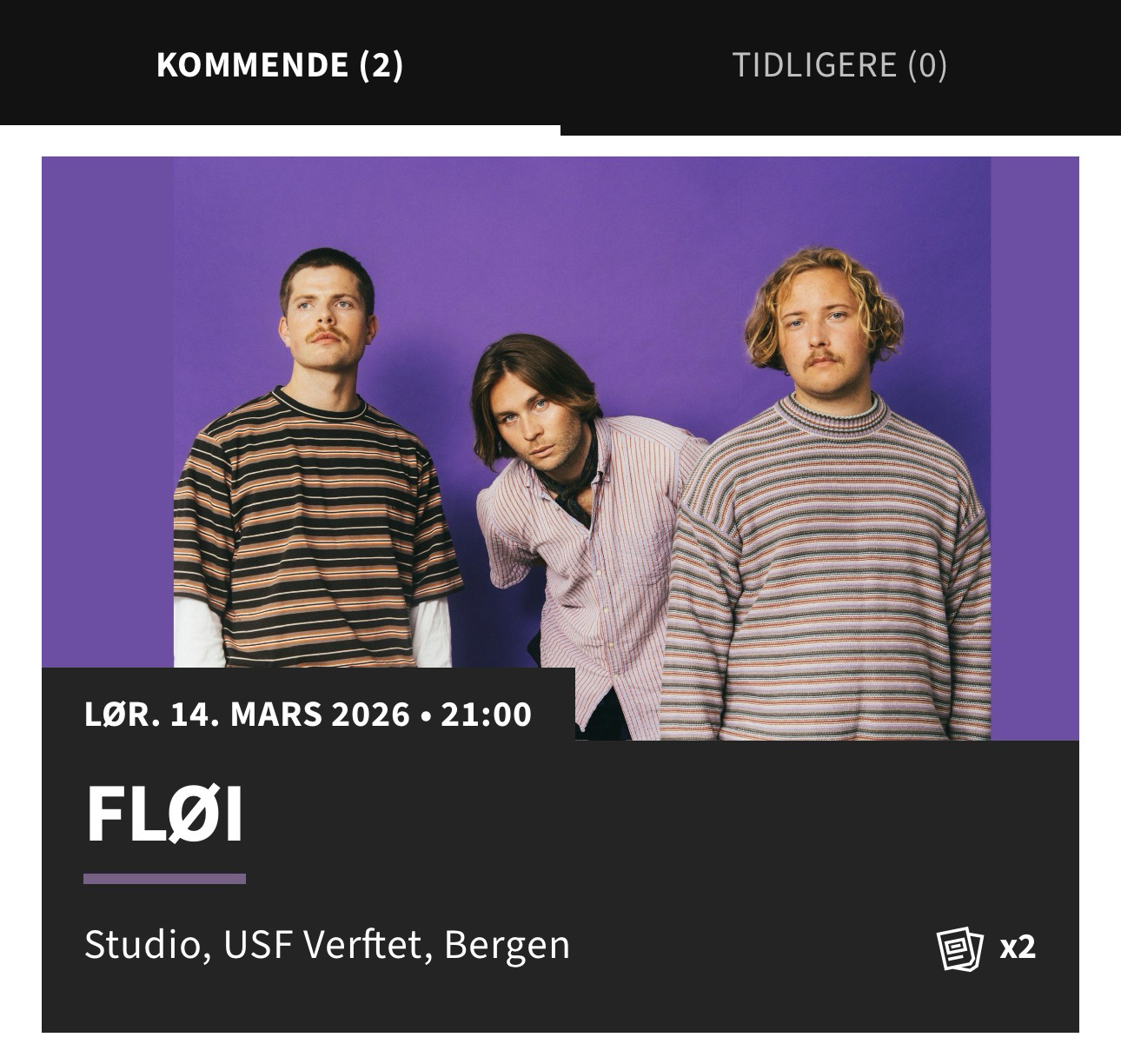Click the white active-tab indicator under Kommende
The width and height of the screenshot is (1121, 1064).
[280, 130]
